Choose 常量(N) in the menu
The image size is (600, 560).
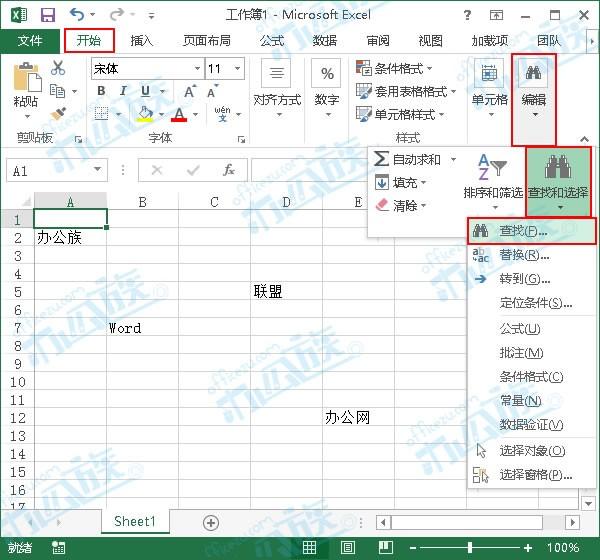pyautogui.click(x=532, y=401)
